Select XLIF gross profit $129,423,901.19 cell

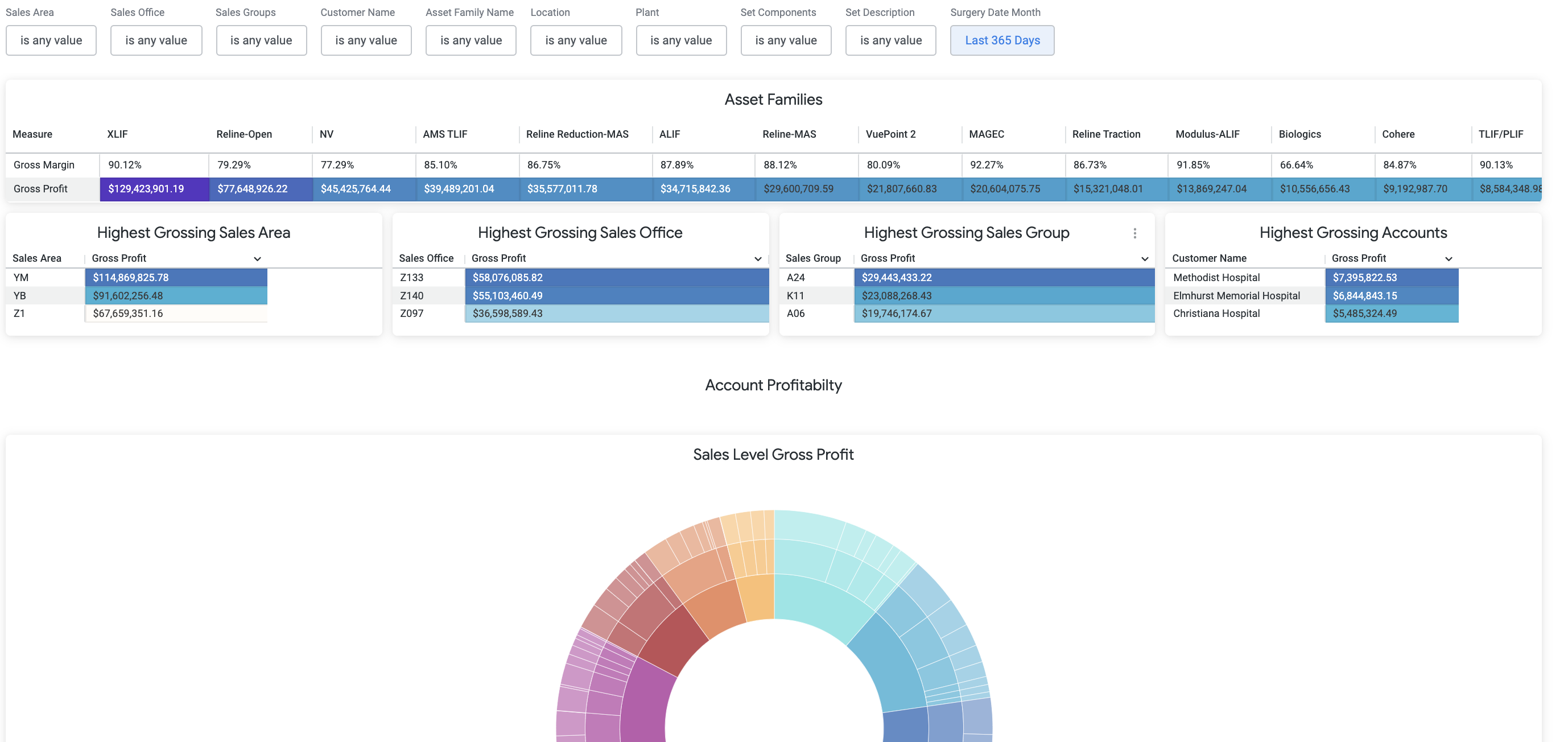155,189
